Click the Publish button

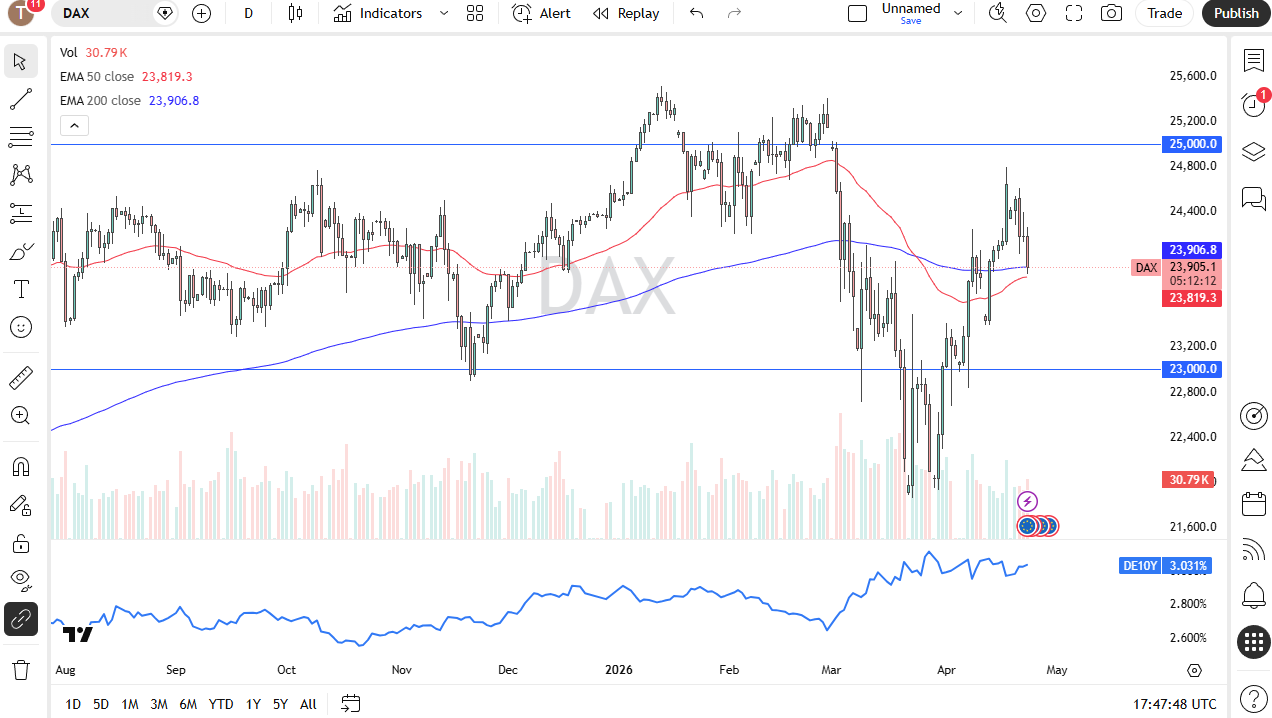click(1236, 13)
